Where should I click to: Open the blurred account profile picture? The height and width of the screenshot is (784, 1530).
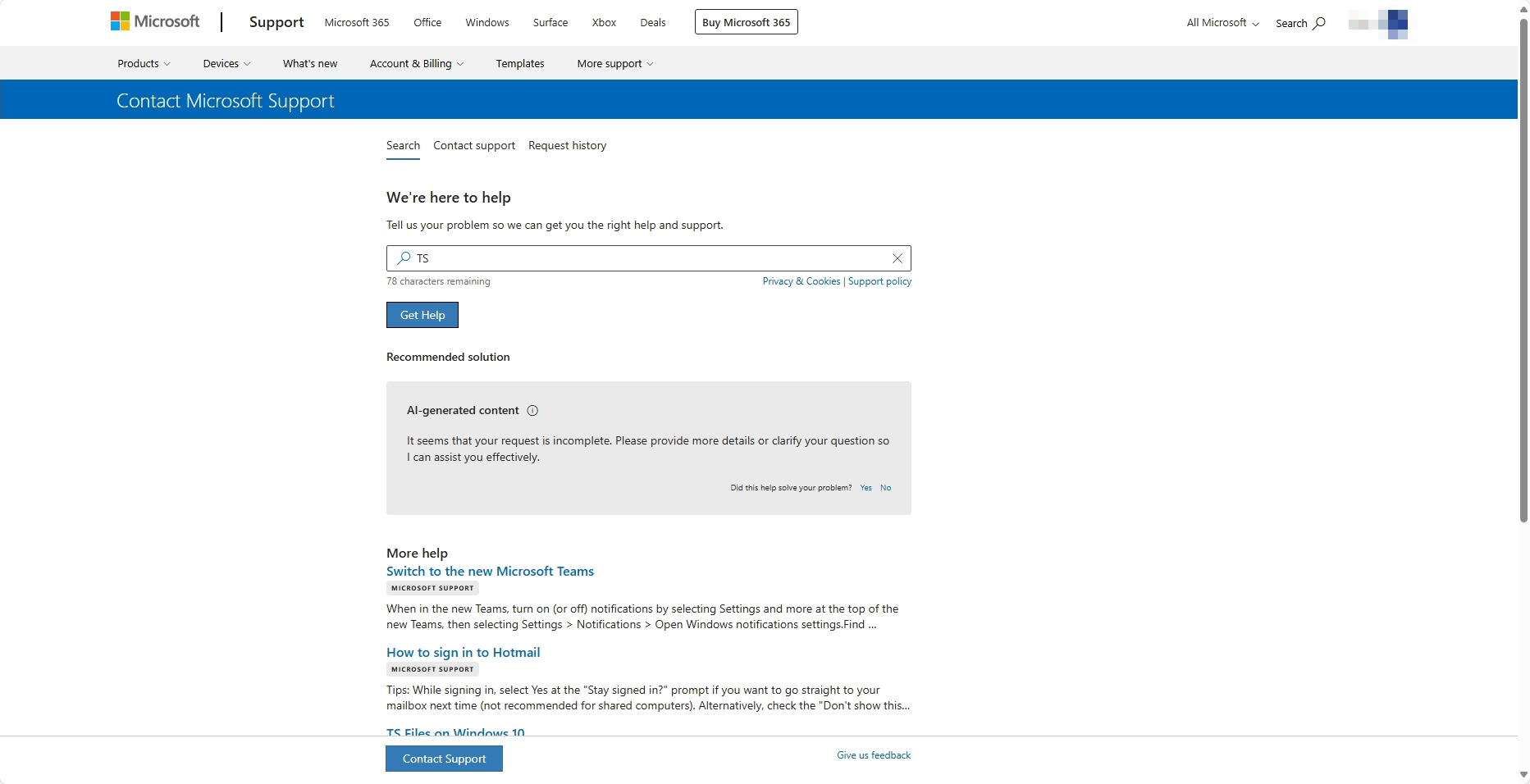tap(1378, 24)
